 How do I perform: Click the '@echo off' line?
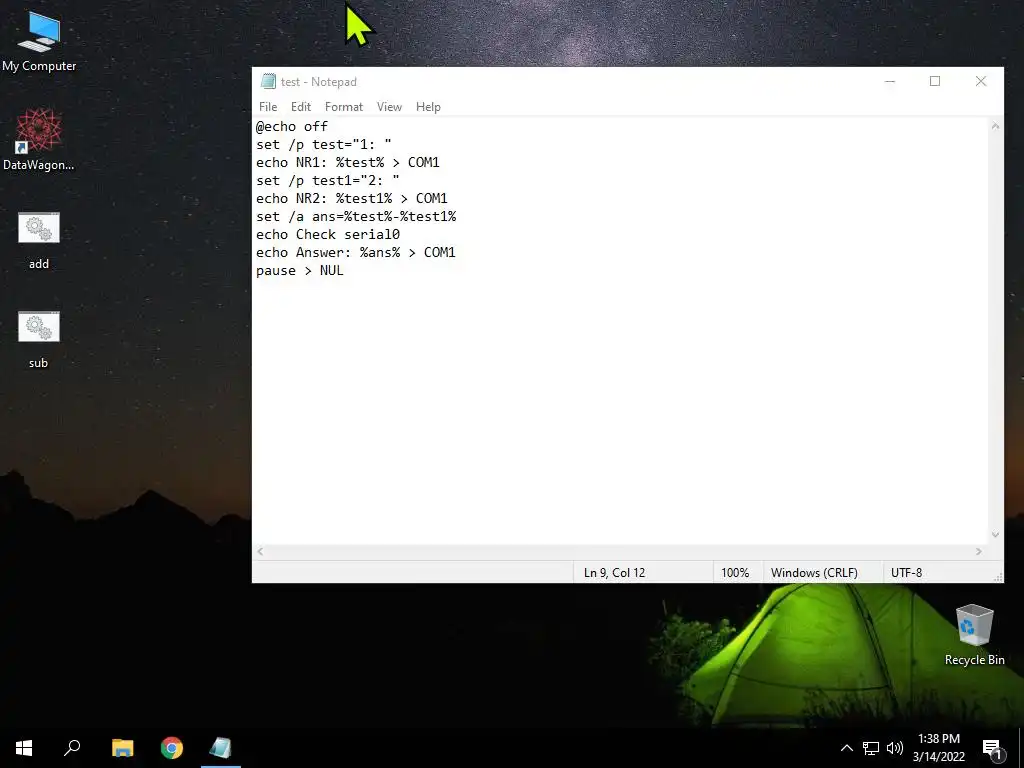pos(292,126)
